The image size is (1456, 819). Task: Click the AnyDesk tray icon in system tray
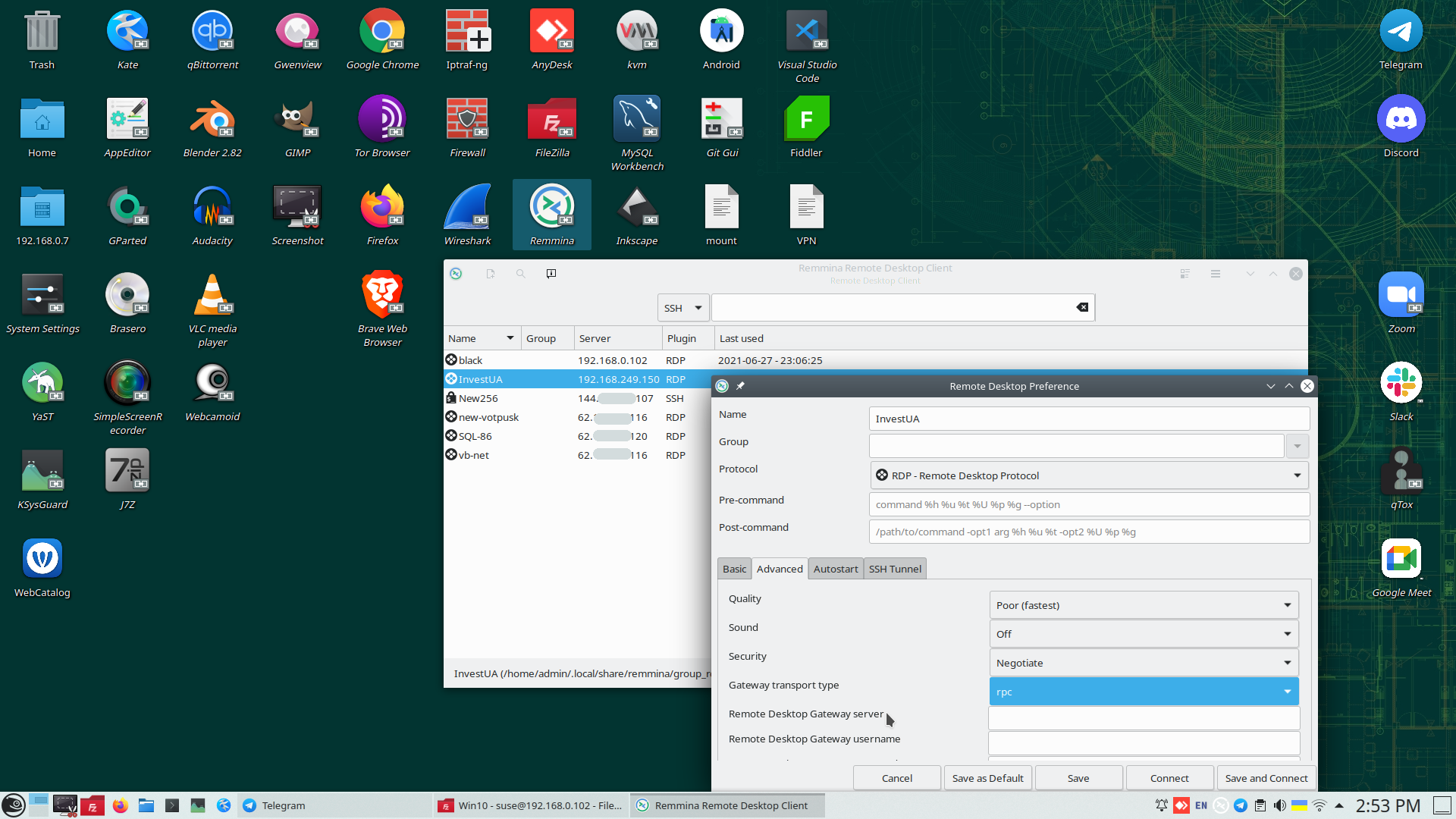tap(1181, 805)
